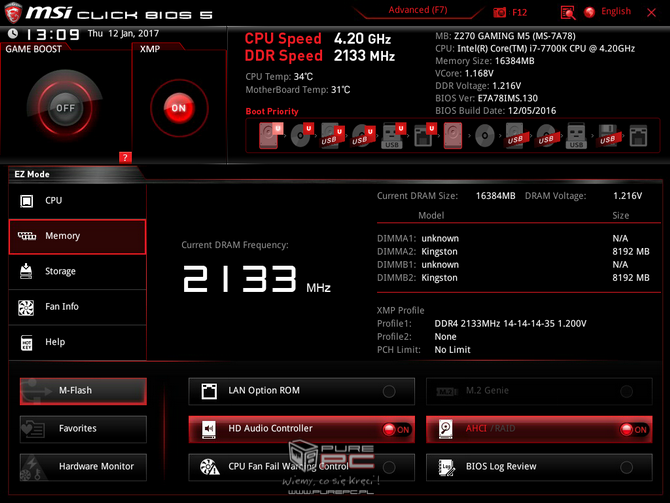
Task: Click the Storage drive icon in the sidebar
Action: (26, 271)
